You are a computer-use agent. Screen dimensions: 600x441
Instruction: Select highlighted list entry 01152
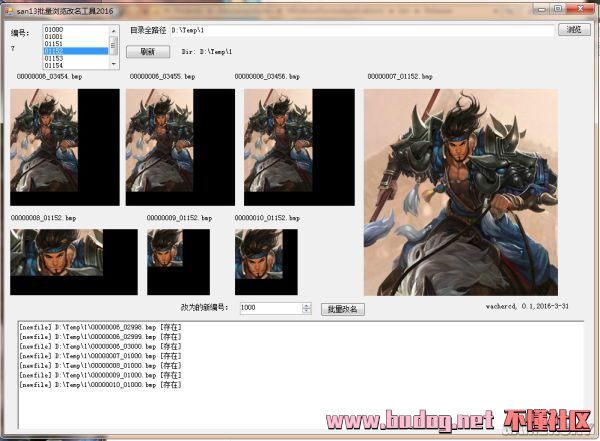[x=76, y=51]
